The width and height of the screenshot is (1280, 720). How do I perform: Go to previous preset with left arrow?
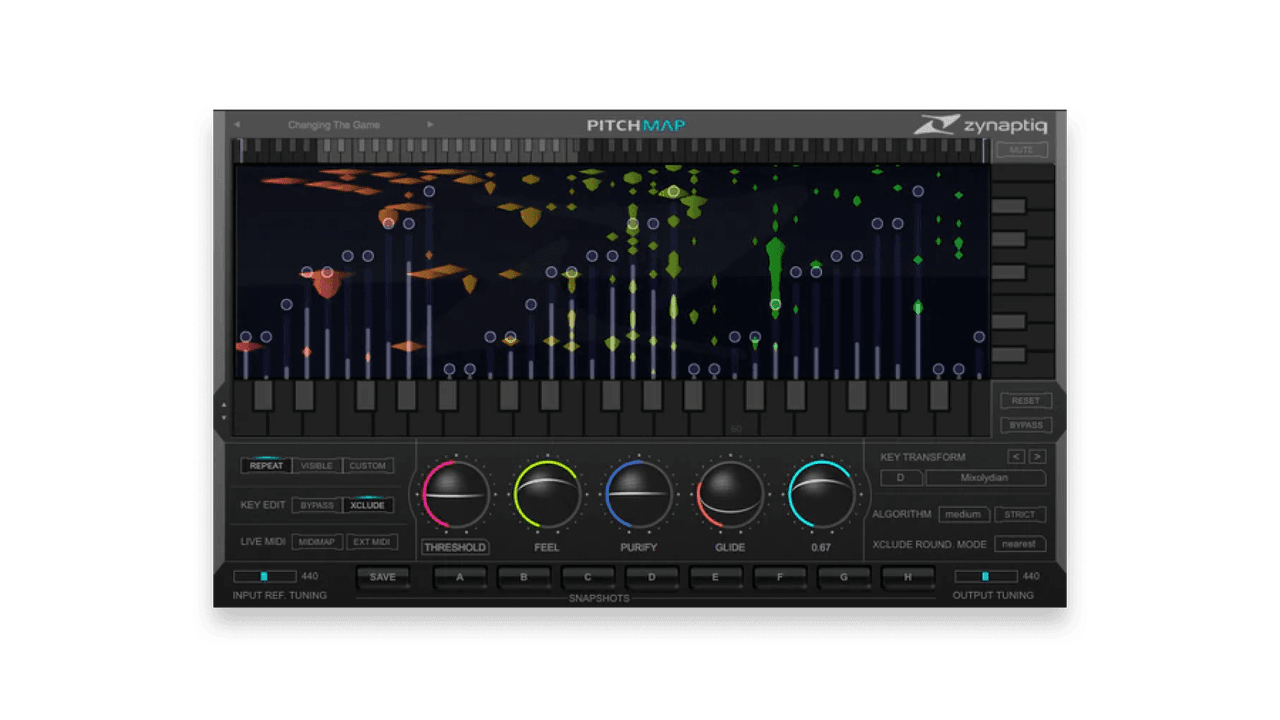(x=237, y=124)
